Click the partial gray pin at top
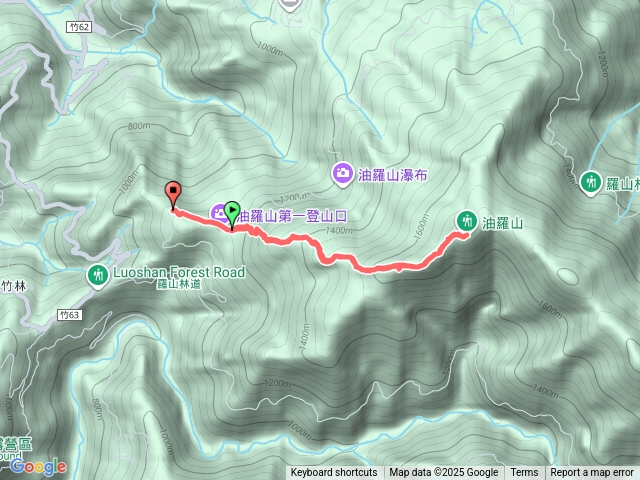Screen dimensions: 640x480 (x=290, y=5)
